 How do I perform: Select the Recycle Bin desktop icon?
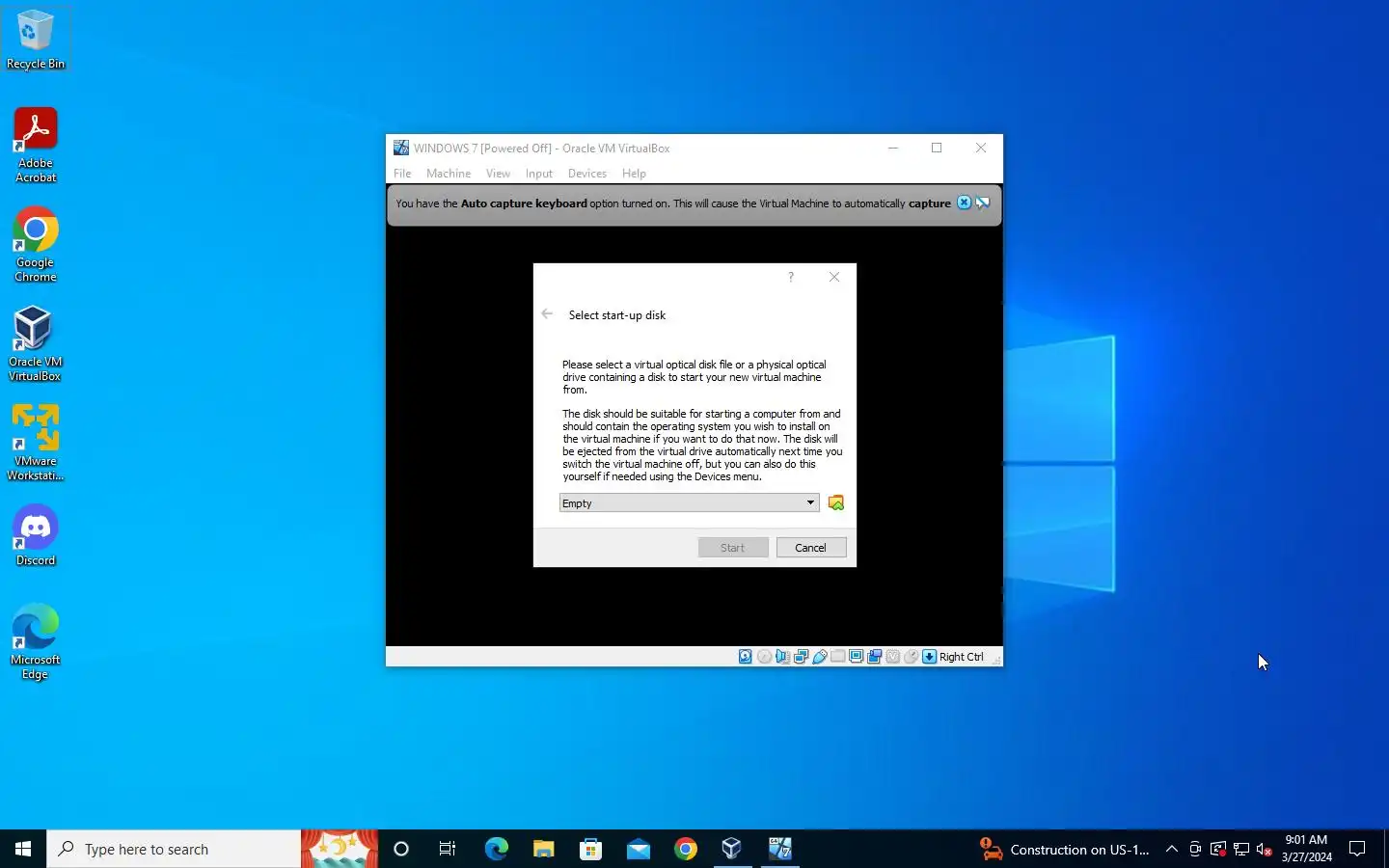36,40
